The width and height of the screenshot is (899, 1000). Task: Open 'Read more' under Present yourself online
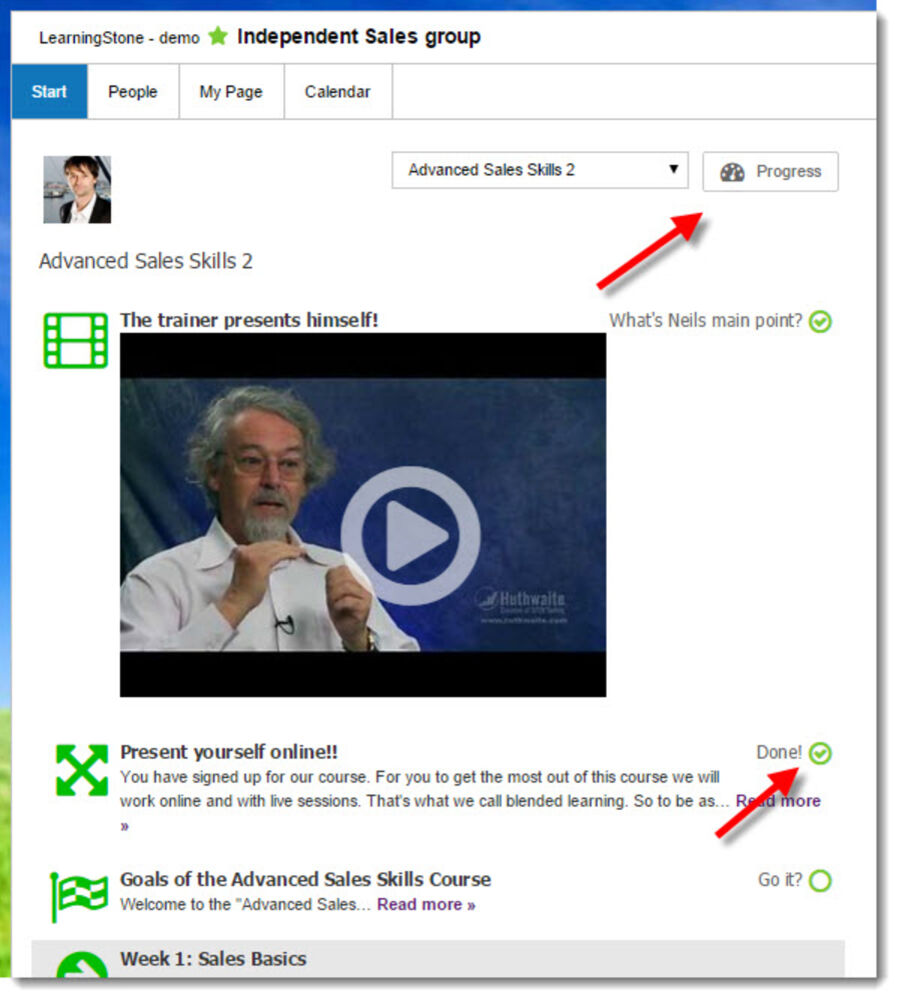tap(777, 801)
